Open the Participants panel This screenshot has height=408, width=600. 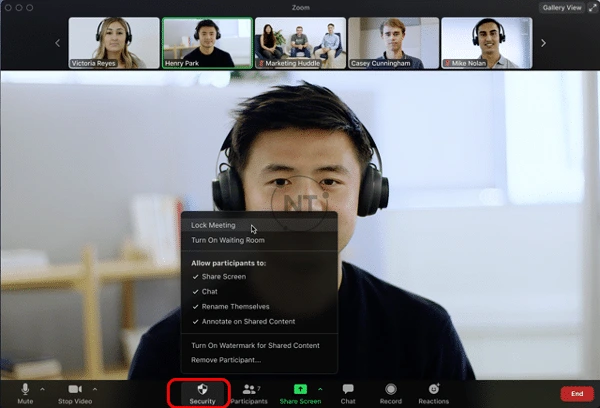click(x=249, y=394)
